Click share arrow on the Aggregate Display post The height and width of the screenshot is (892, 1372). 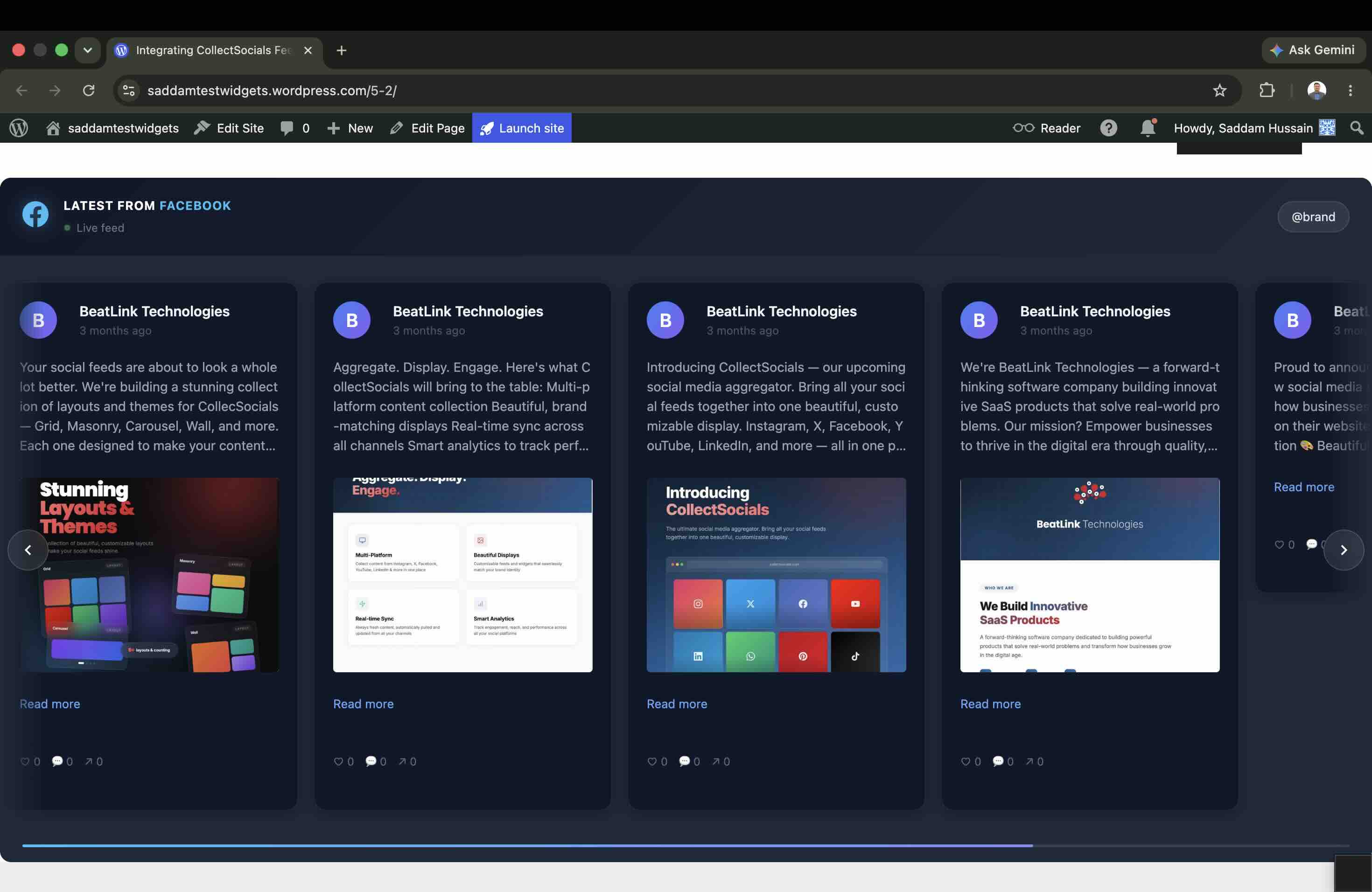(402, 761)
